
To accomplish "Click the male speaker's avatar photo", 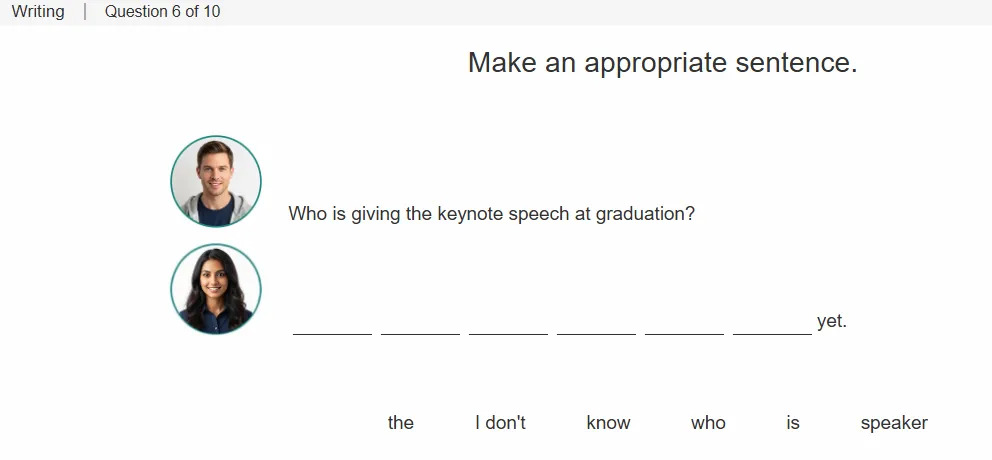I will pos(216,181).
